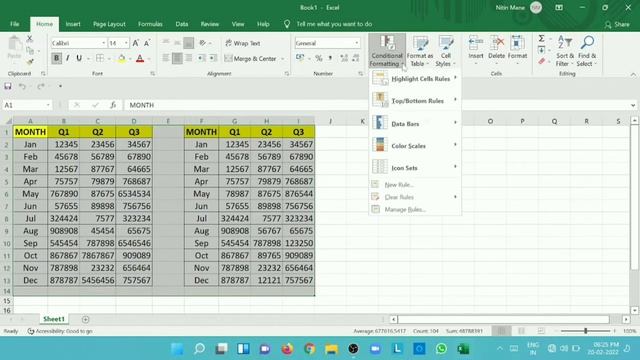Open the Font size dropdown
The image size is (640, 360).
(126, 43)
